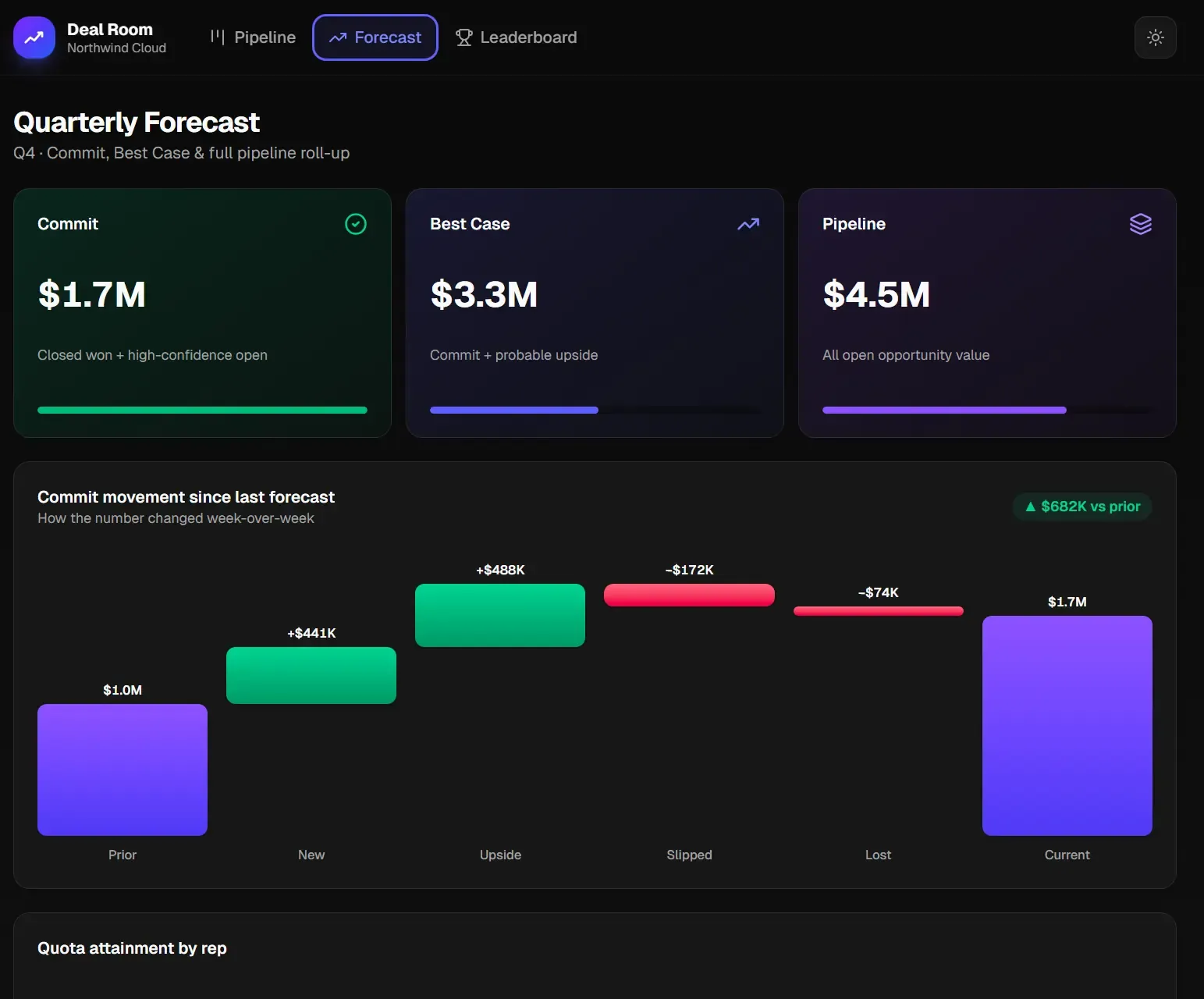The width and height of the screenshot is (1204, 999).
Task: Click the trophy icon beside Leaderboard
Action: point(464,37)
